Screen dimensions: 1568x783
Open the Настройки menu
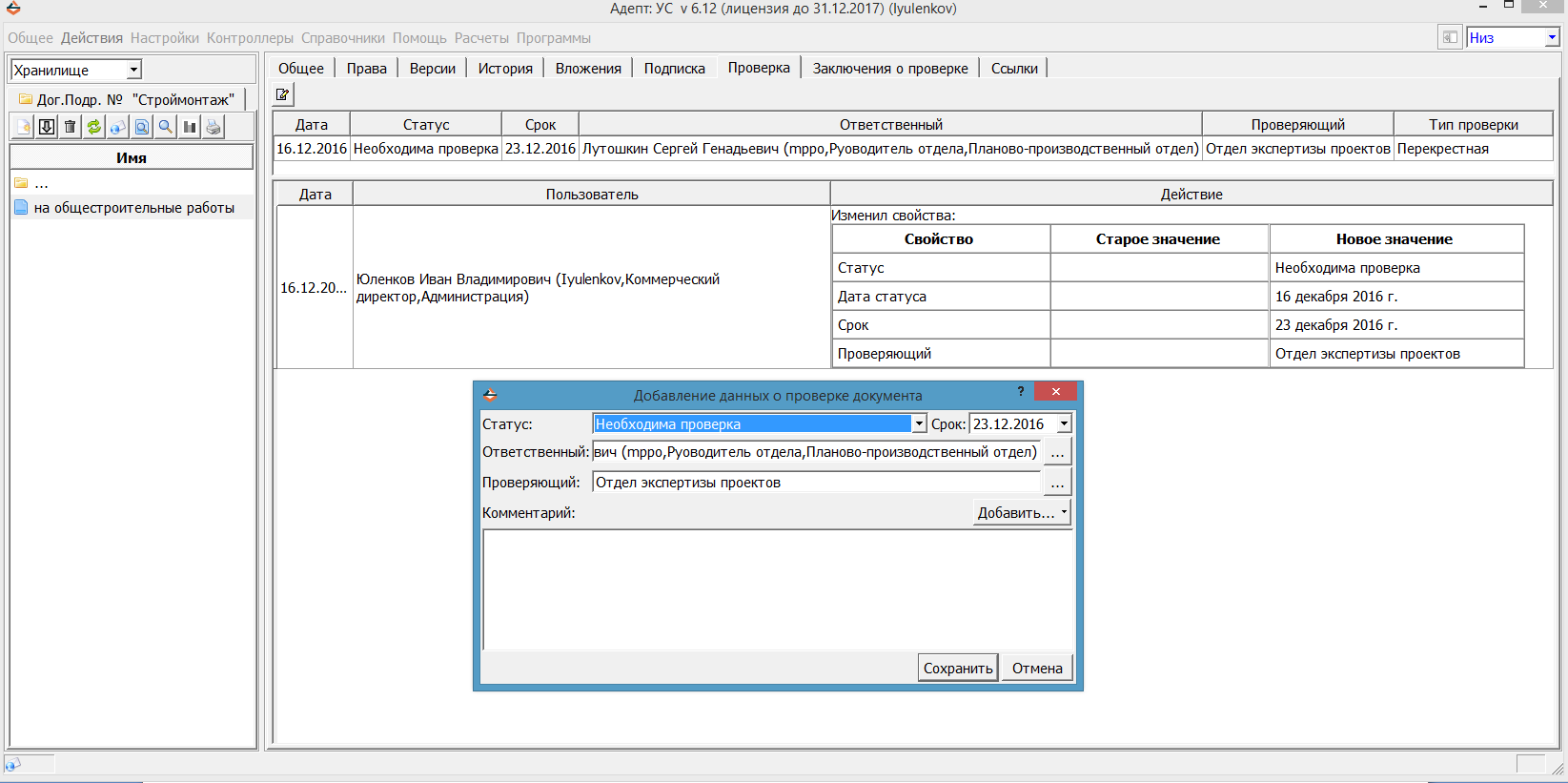[165, 38]
